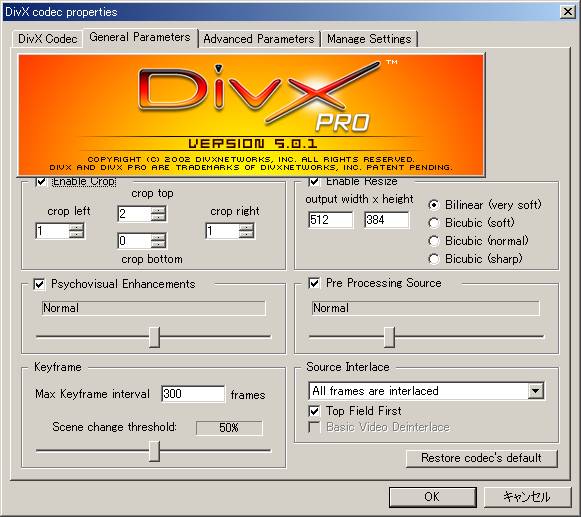Image resolution: width=581 pixels, height=517 pixels.
Task: Click the output height field showing 384
Action: click(x=386, y=220)
